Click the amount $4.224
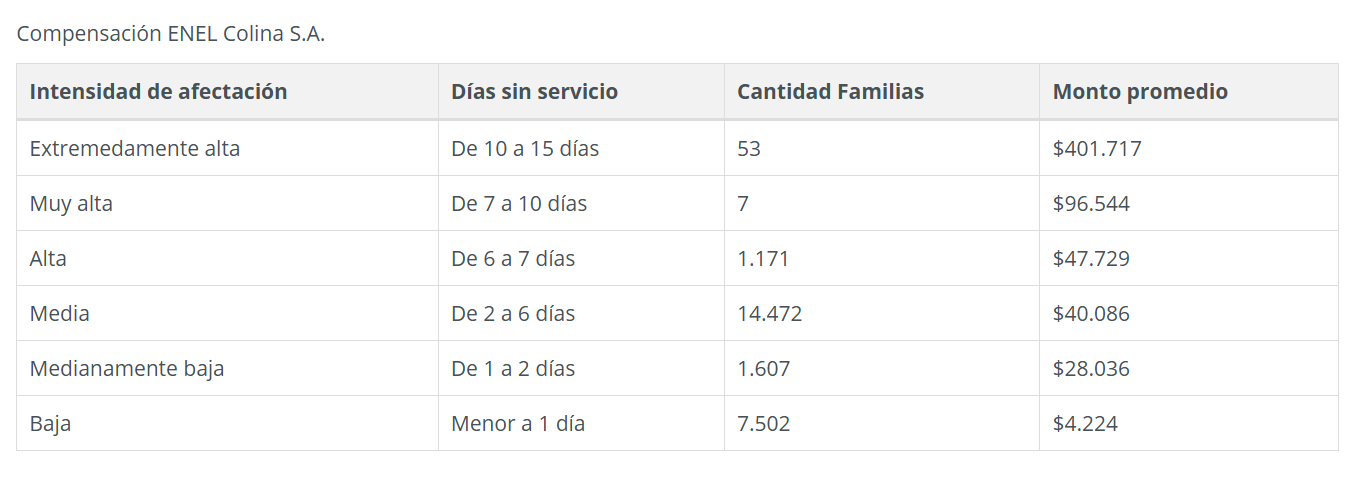 click(x=1085, y=424)
